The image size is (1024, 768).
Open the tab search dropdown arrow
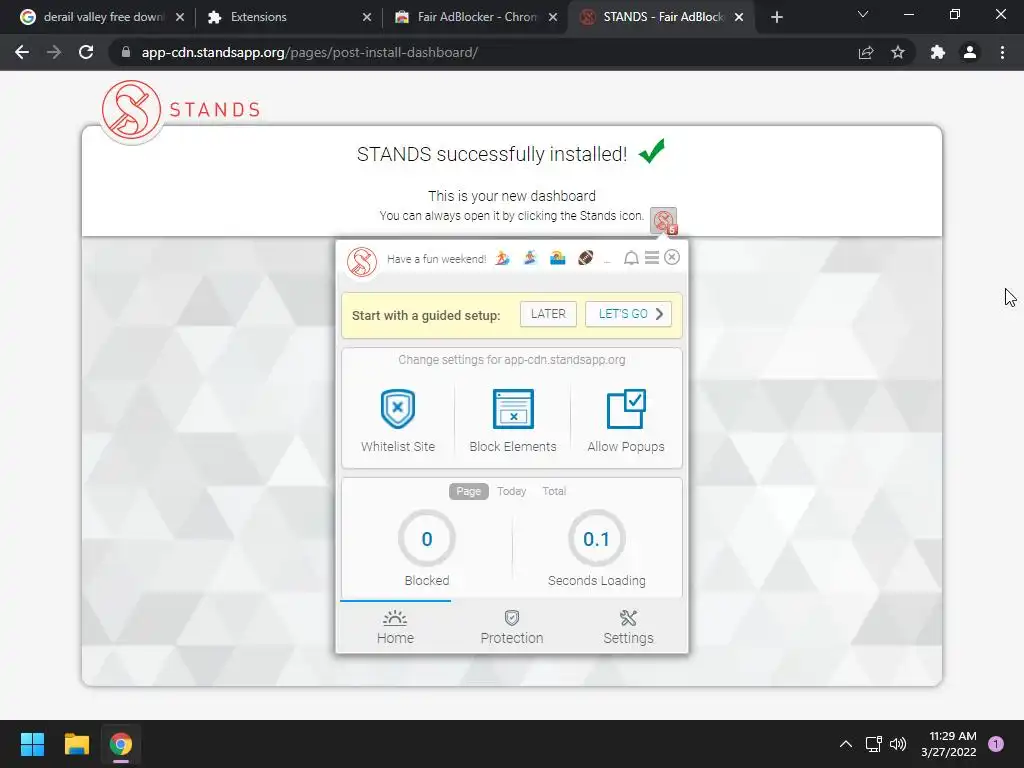click(x=863, y=14)
